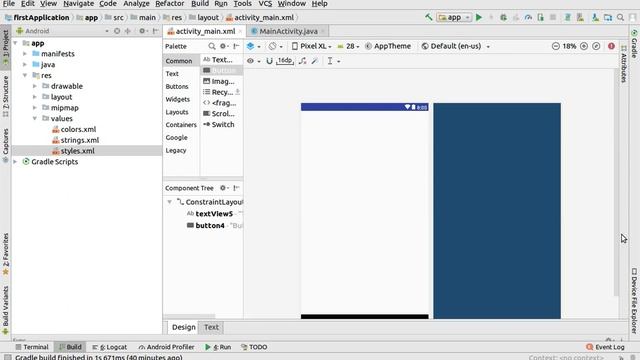The width and height of the screenshot is (640, 360).
Task: Open the Android Profiler gauge icon in toolbar
Action: [529, 18]
